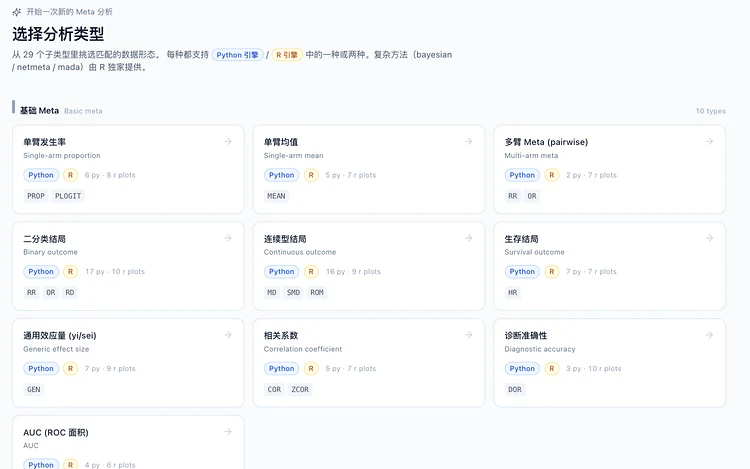Click the PROP tag

(x=36, y=196)
